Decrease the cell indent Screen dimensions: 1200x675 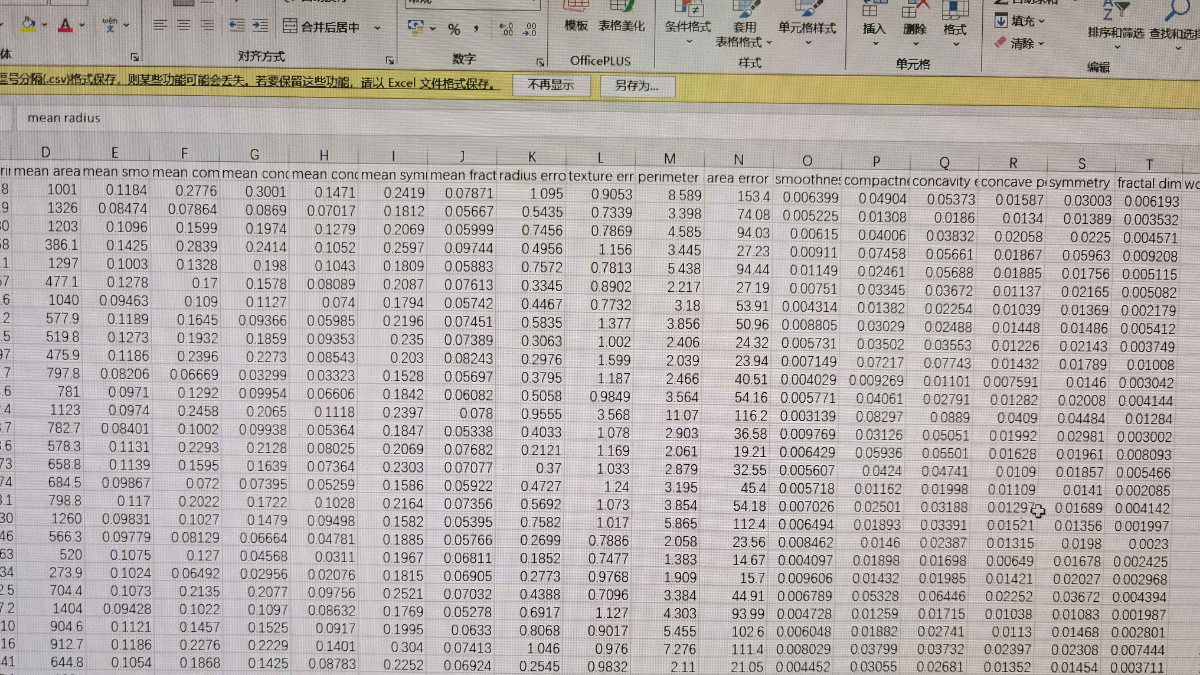[x=238, y=25]
